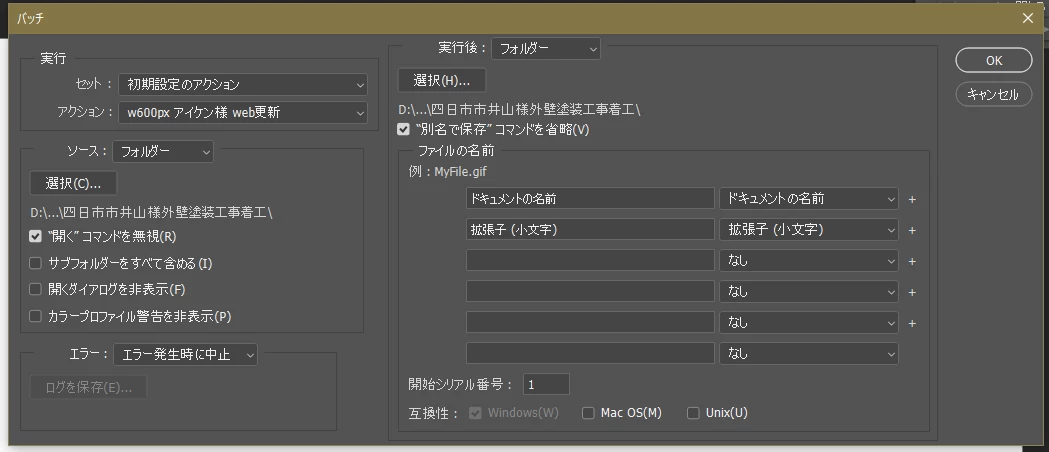Click the 選択(C)... source folder button
Screen dimensions: 1049x452
pos(74,183)
